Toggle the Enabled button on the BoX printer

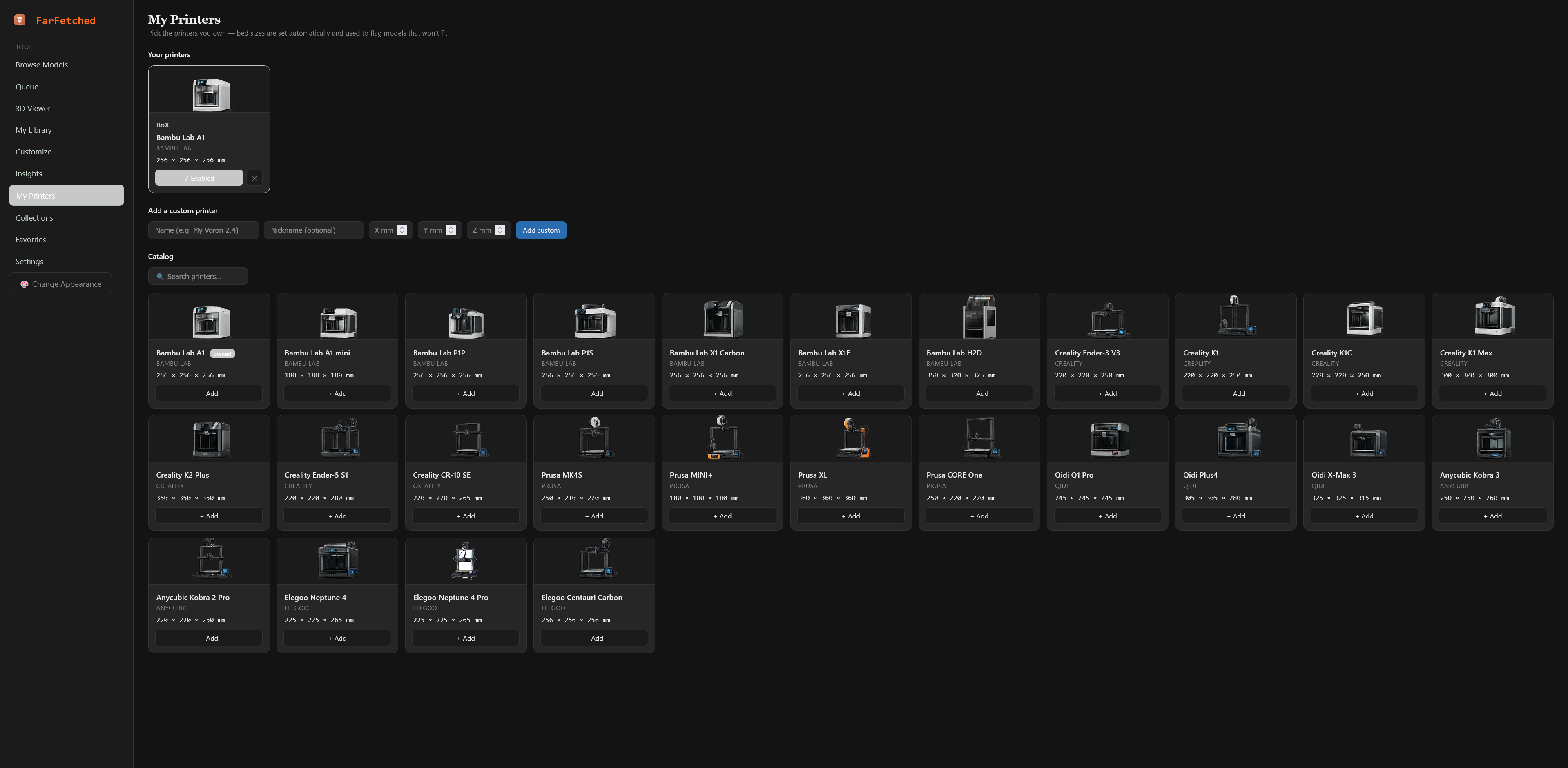coord(199,179)
